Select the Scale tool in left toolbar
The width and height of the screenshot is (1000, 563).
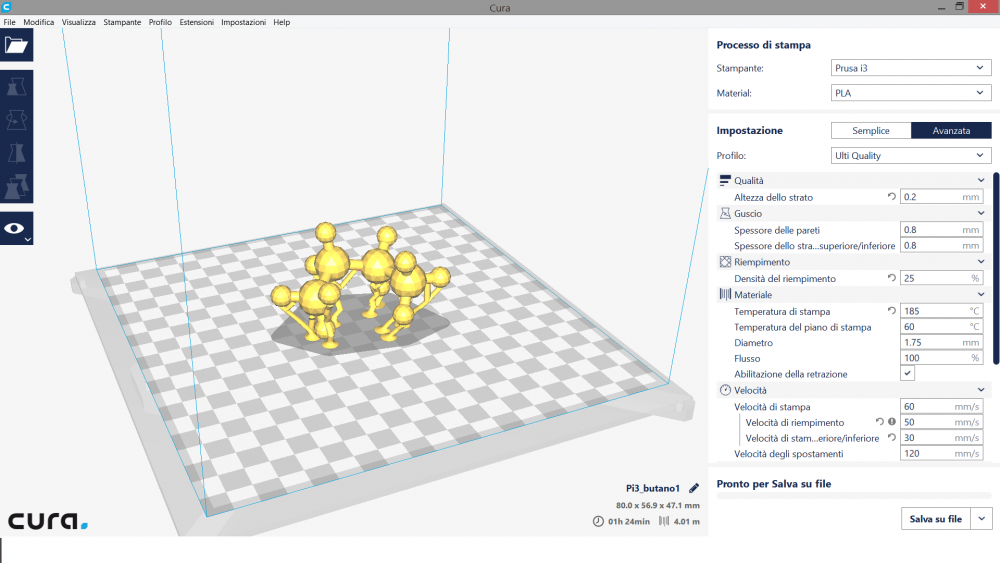point(16,87)
